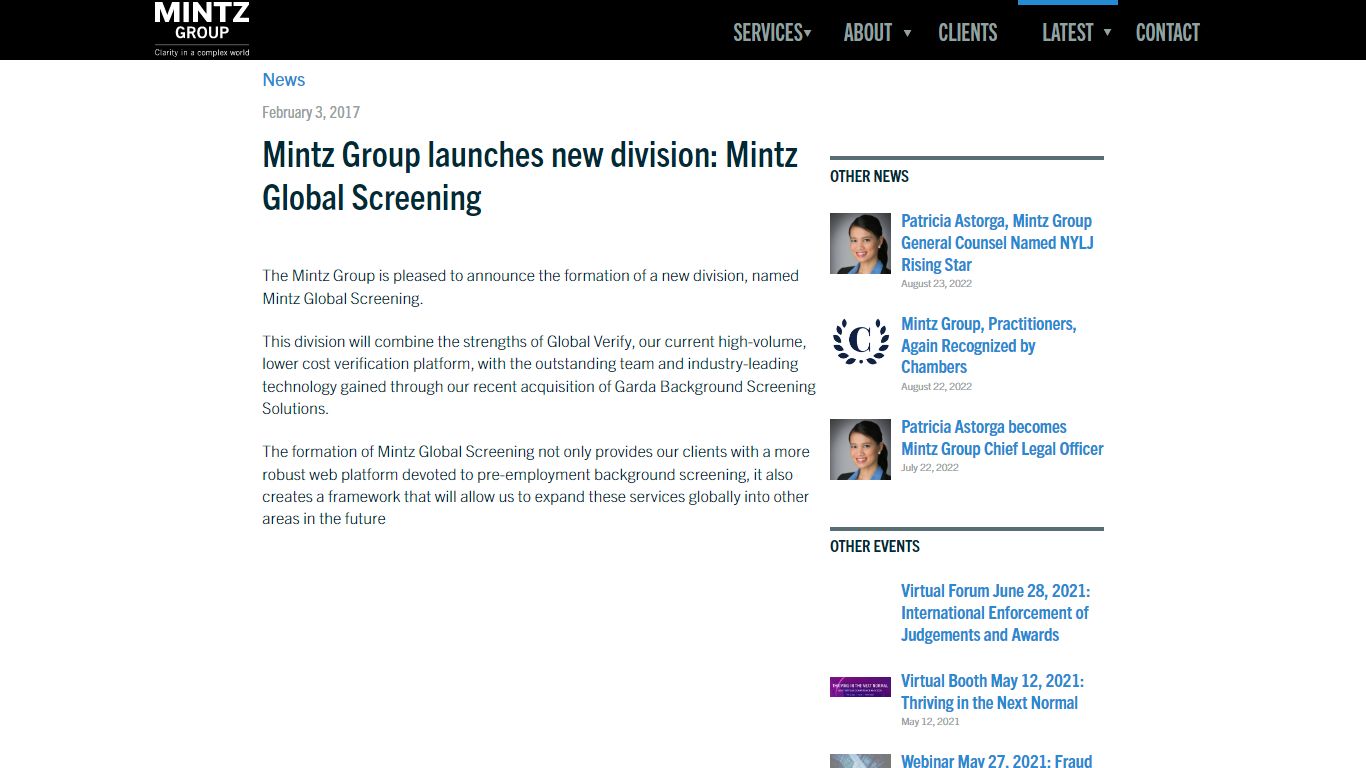This screenshot has width=1366, height=768.
Task: Select paragraph starting 'The formation of Mintz Global'
Action: point(536,485)
